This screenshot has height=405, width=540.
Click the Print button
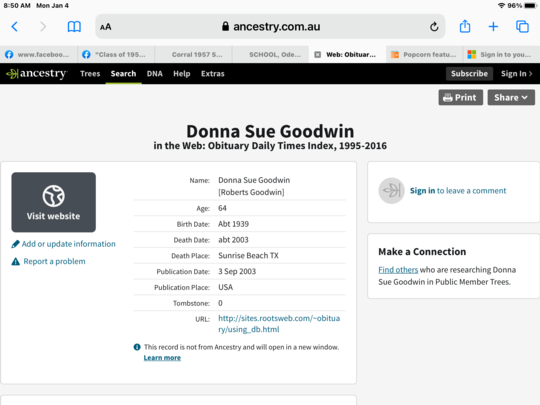point(460,97)
